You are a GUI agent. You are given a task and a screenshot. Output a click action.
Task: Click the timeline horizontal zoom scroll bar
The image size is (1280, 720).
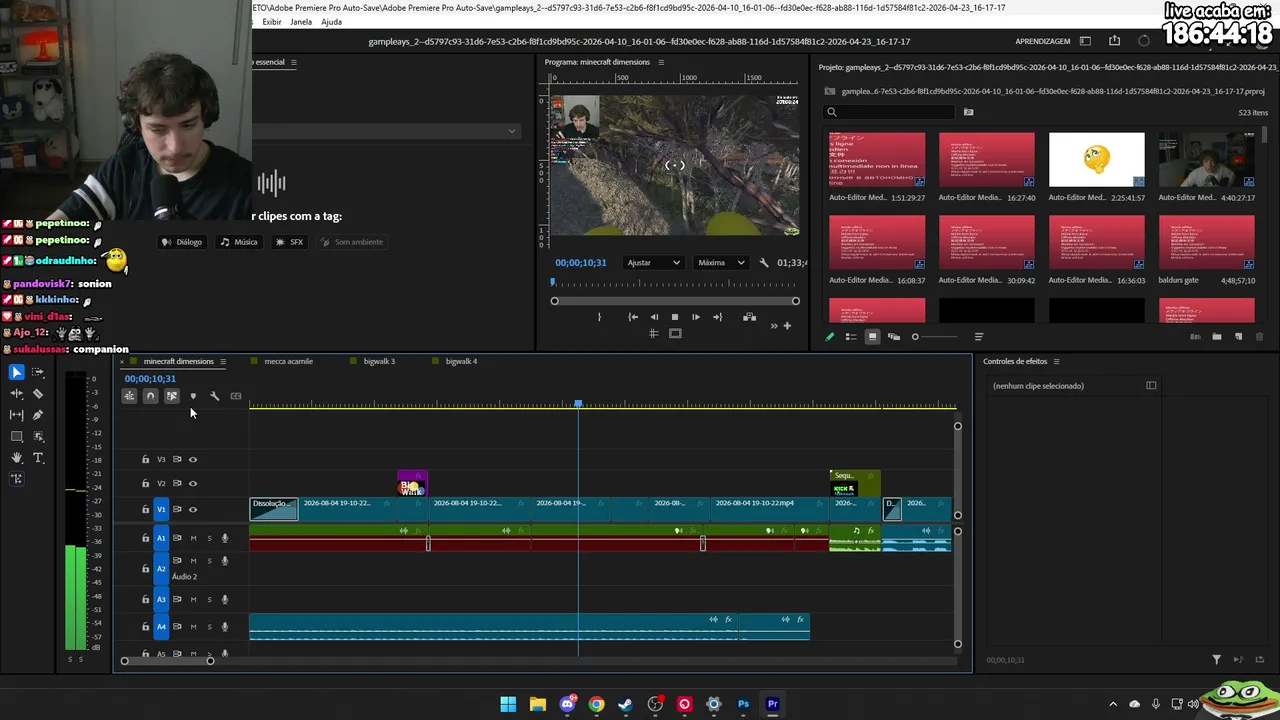tap(167, 661)
